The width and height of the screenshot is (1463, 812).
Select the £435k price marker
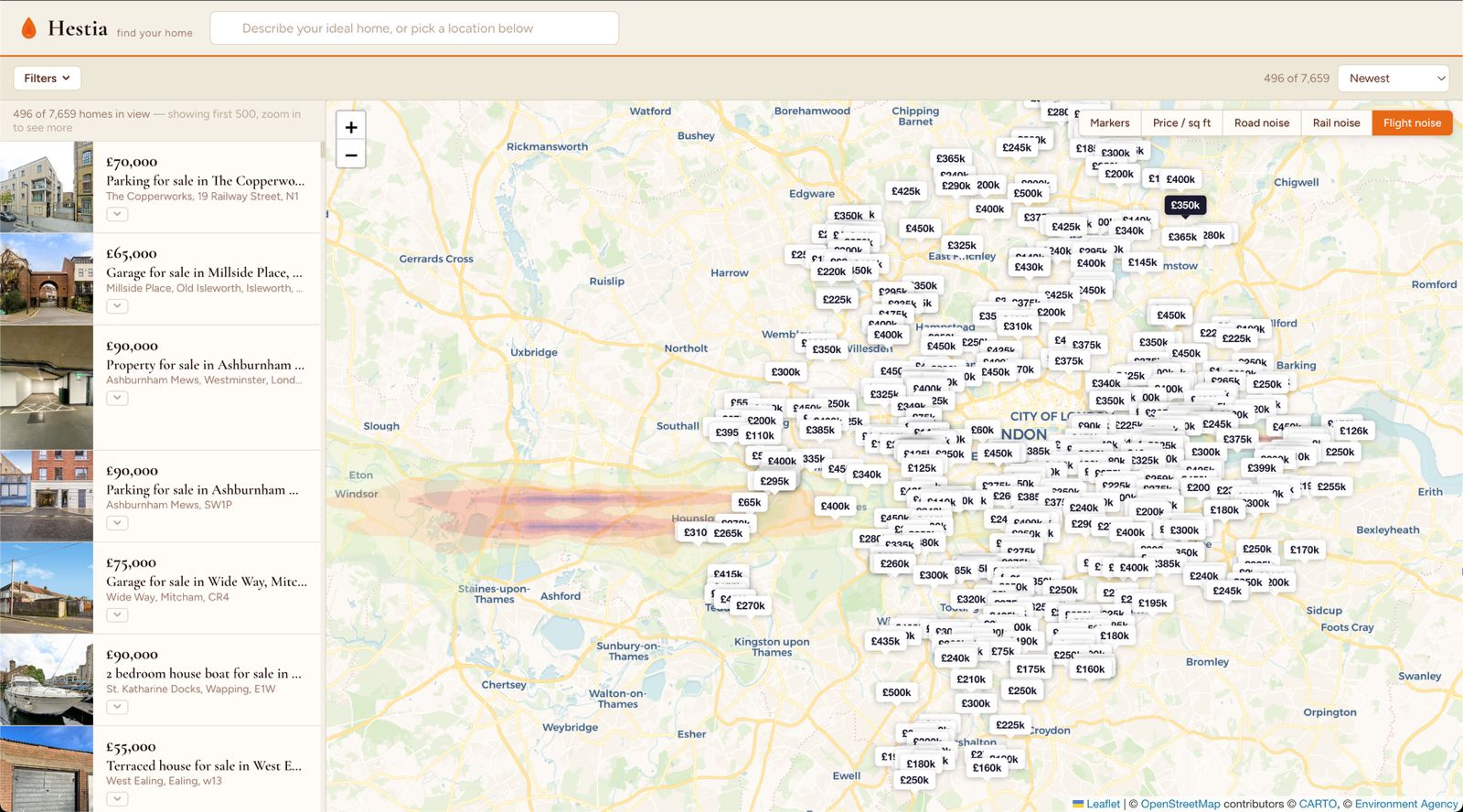click(885, 641)
